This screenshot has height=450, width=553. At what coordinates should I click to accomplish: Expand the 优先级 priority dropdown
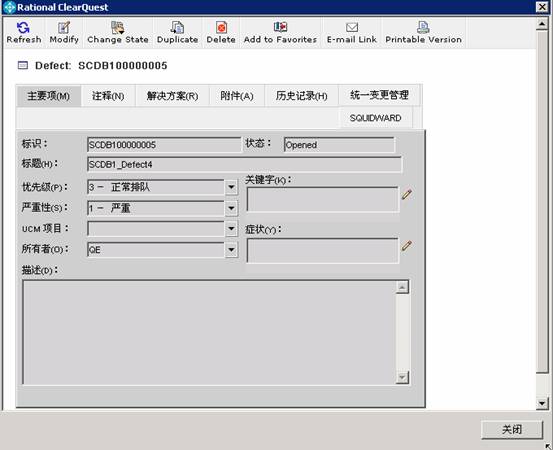[231, 187]
